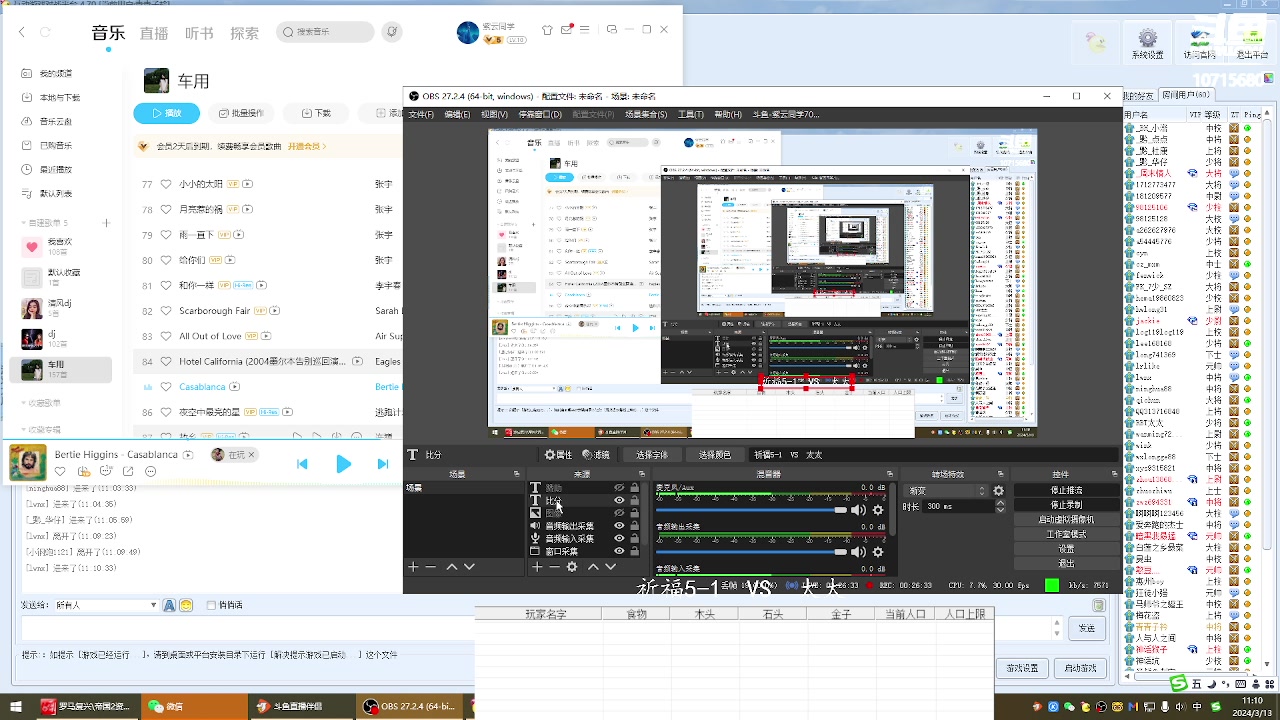
Task: Remove the selected scene
Action: tap(431, 567)
